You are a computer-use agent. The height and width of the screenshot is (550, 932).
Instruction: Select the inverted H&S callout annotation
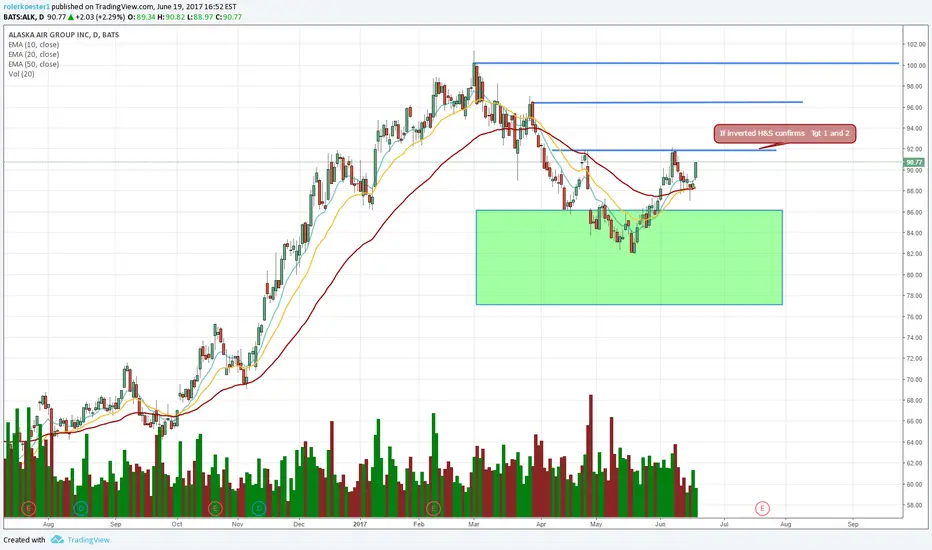785,133
